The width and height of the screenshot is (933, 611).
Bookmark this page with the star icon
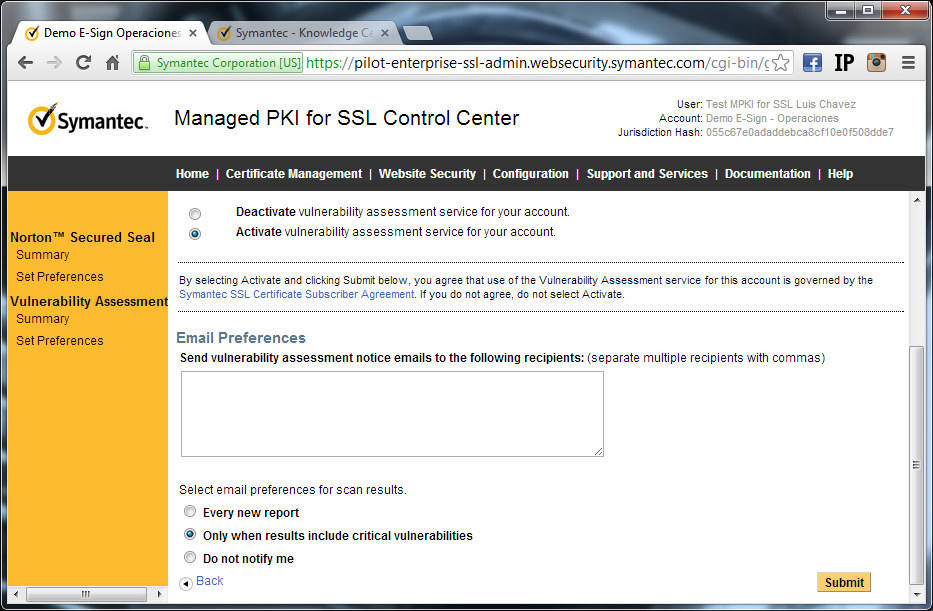[x=780, y=63]
